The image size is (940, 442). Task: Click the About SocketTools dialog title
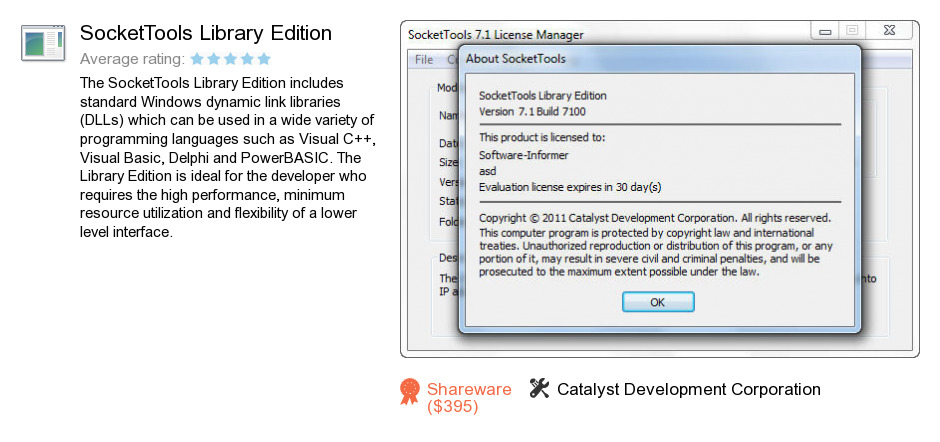tap(516, 59)
